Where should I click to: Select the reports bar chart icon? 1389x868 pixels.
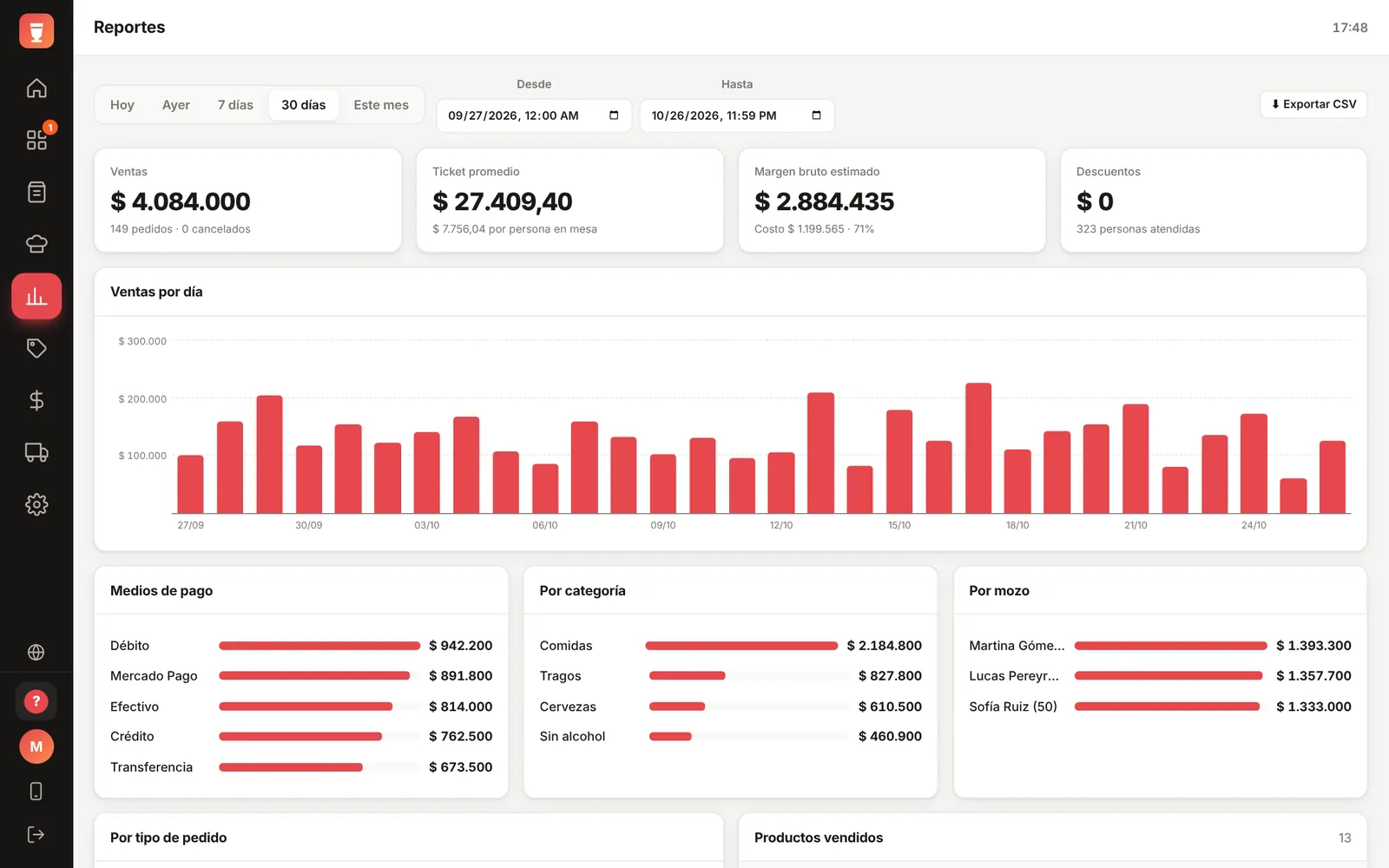[x=36, y=296]
